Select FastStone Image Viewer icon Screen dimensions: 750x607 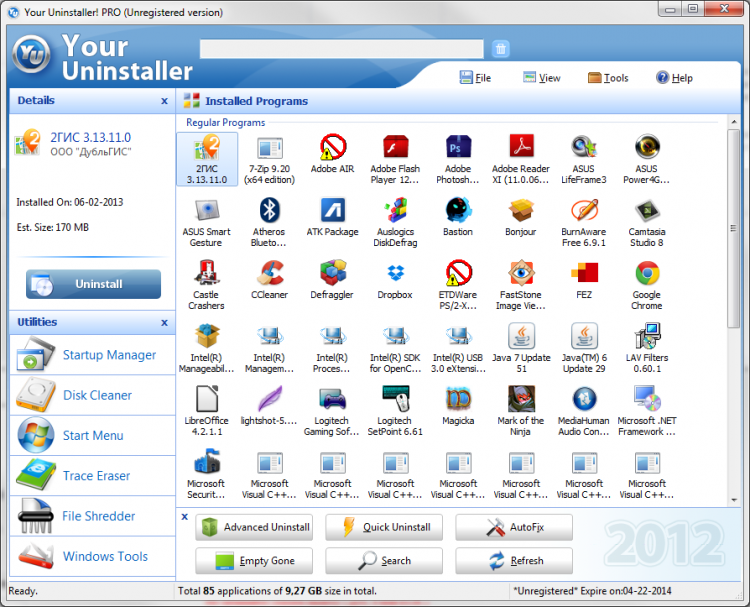click(521, 273)
